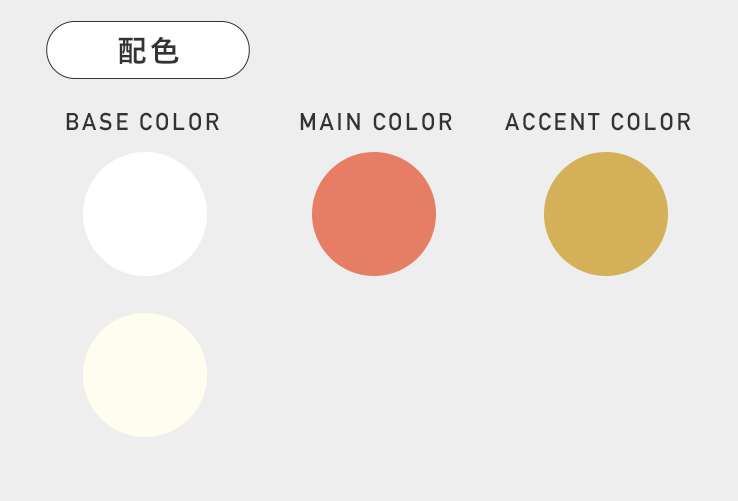The height and width of the screenshot is (501, 738).
Task: Choose the gold accent color swatch
Action: (x=606, y=214)
